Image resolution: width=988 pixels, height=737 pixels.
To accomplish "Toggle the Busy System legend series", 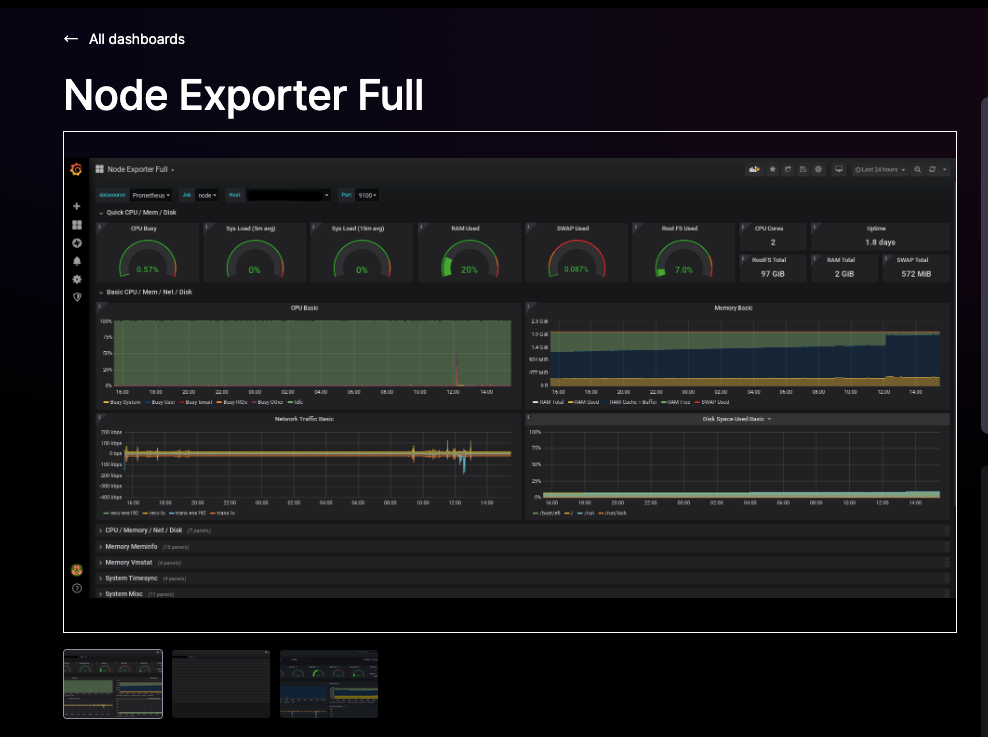I will (x=122, y=402).
